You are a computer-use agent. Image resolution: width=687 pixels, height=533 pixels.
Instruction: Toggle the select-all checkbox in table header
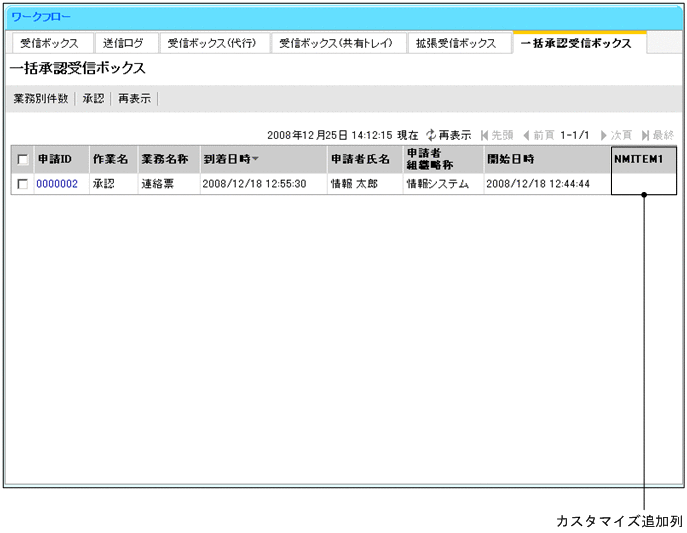coord(22,160)
